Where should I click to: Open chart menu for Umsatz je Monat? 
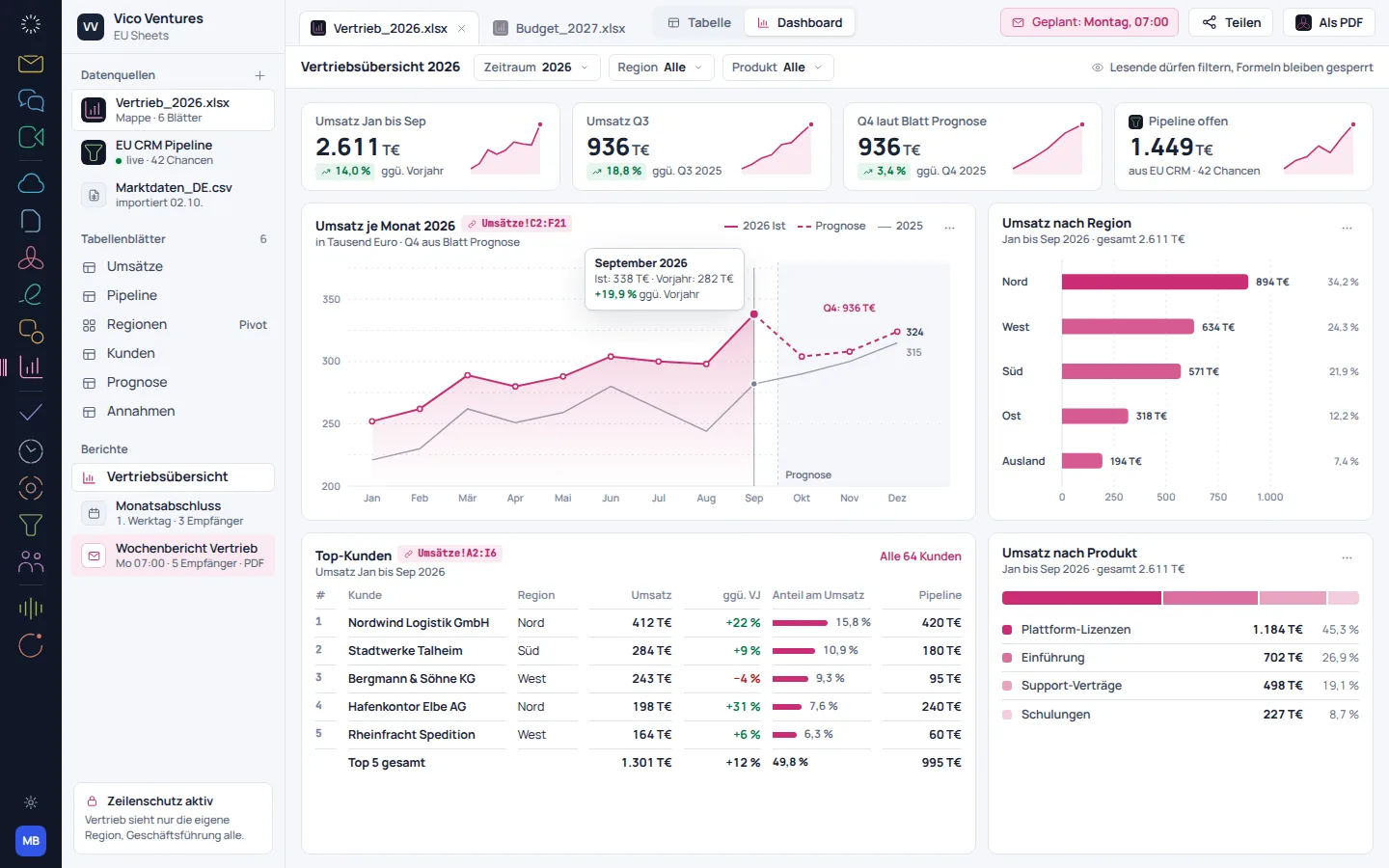pos(950,228)
